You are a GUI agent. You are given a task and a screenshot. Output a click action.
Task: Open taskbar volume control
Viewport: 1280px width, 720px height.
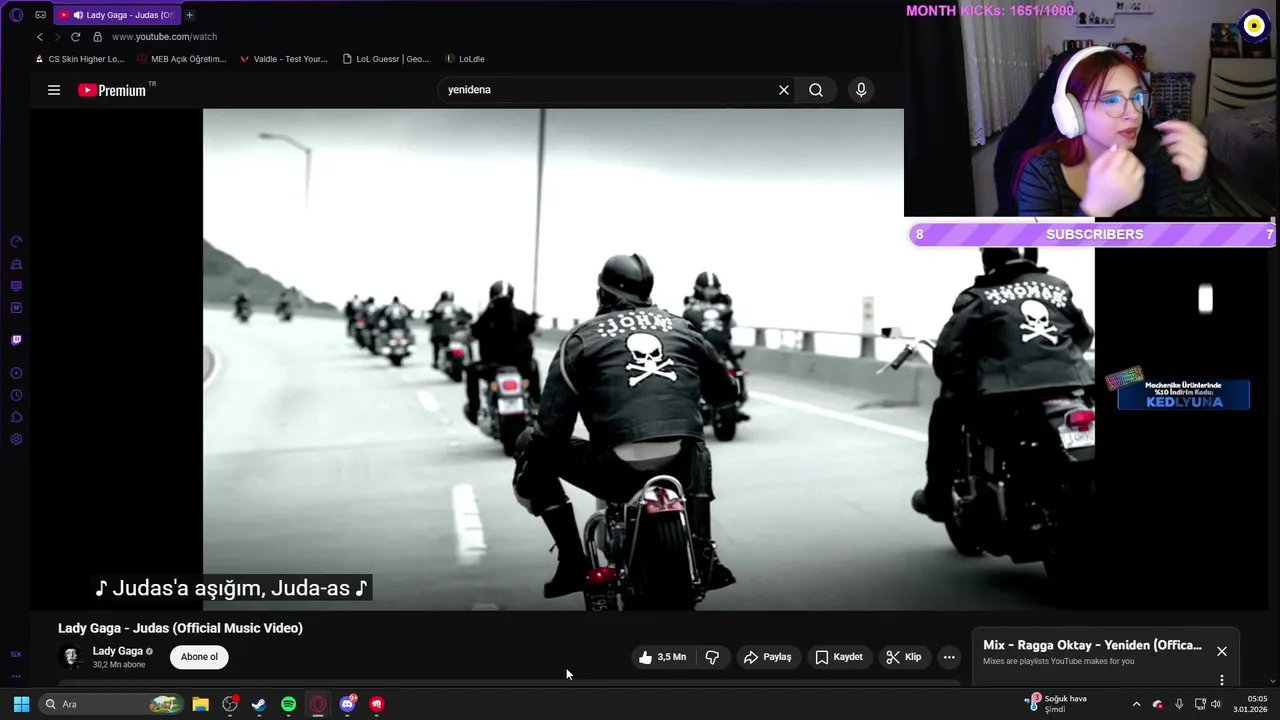pos(1216,704)
